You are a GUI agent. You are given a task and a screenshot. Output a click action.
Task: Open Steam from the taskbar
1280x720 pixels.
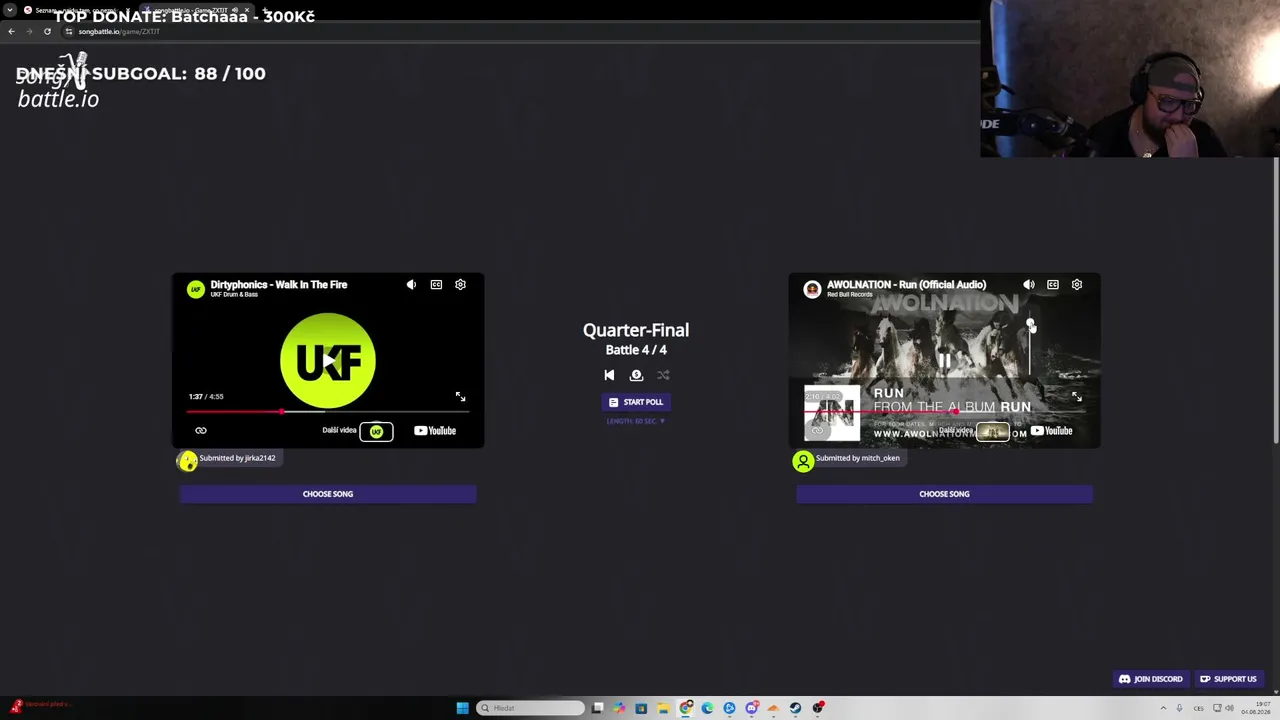(795, 708)
